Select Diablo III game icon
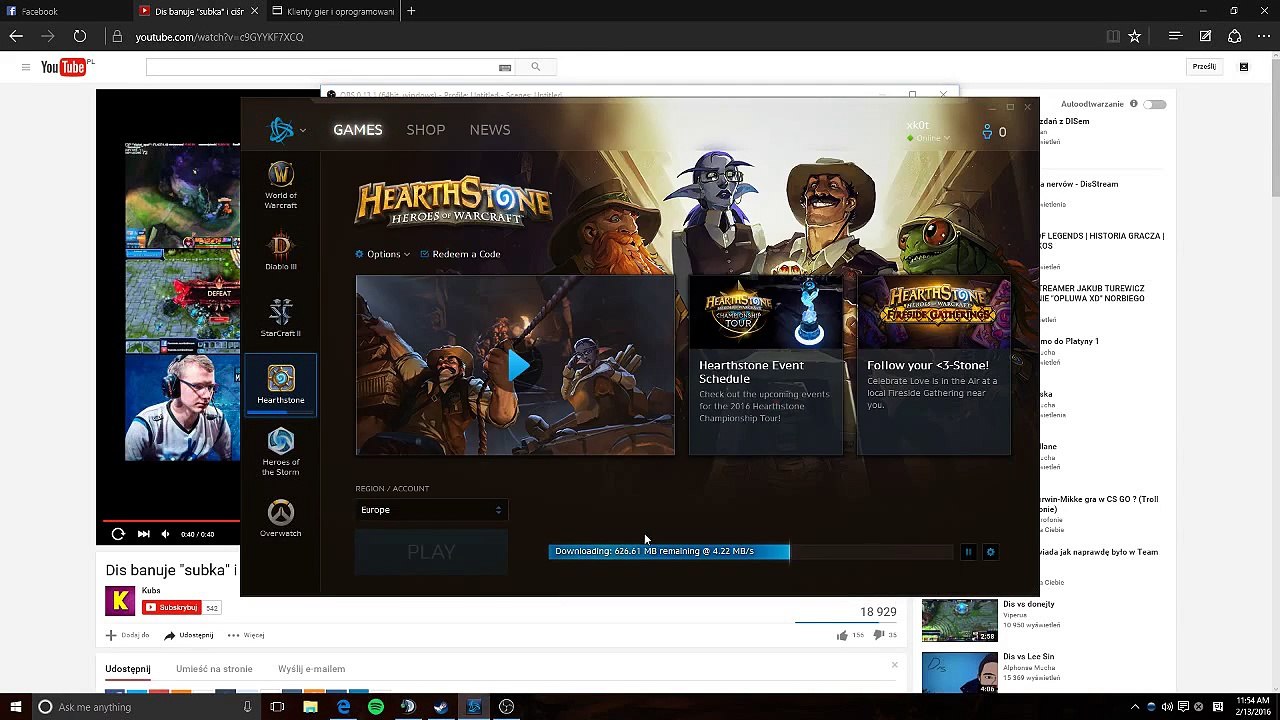1280x720 pixels. (x=281, y=252)
